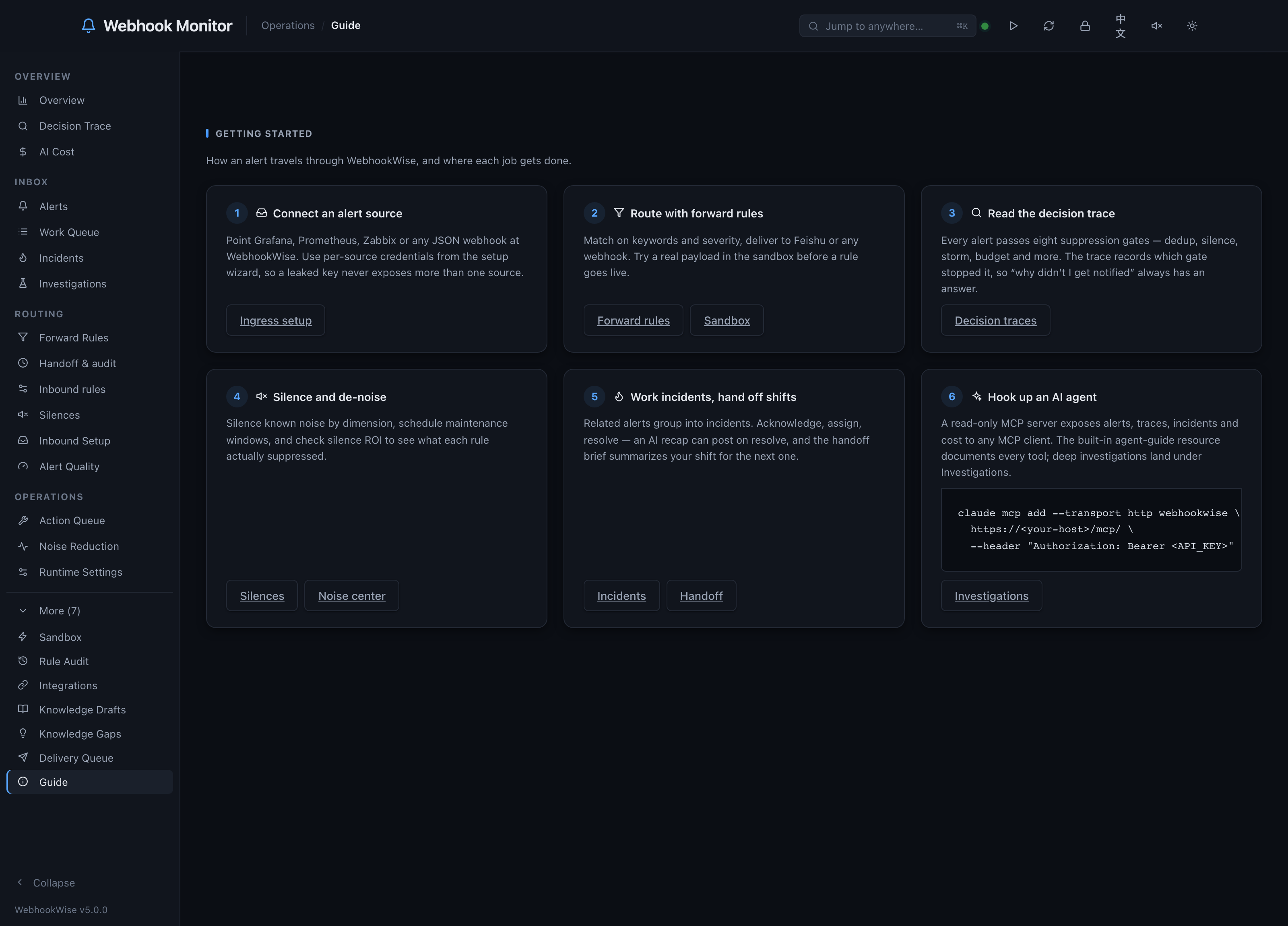Screen dimensions: 1288x926
Task: Click the green status dot indicator
Action: point(985,26)
